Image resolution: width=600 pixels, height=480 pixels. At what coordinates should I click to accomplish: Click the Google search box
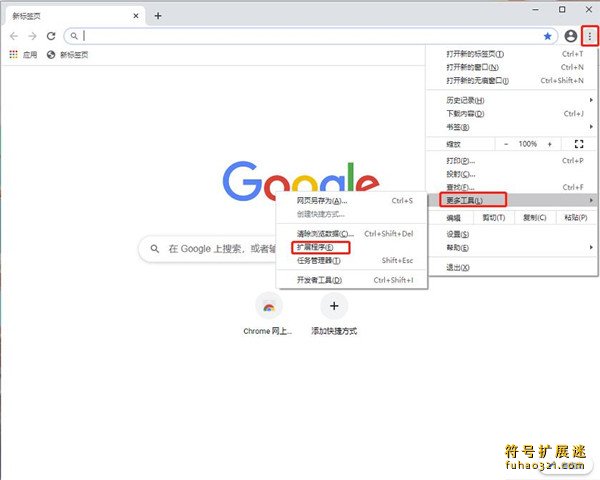207,249
